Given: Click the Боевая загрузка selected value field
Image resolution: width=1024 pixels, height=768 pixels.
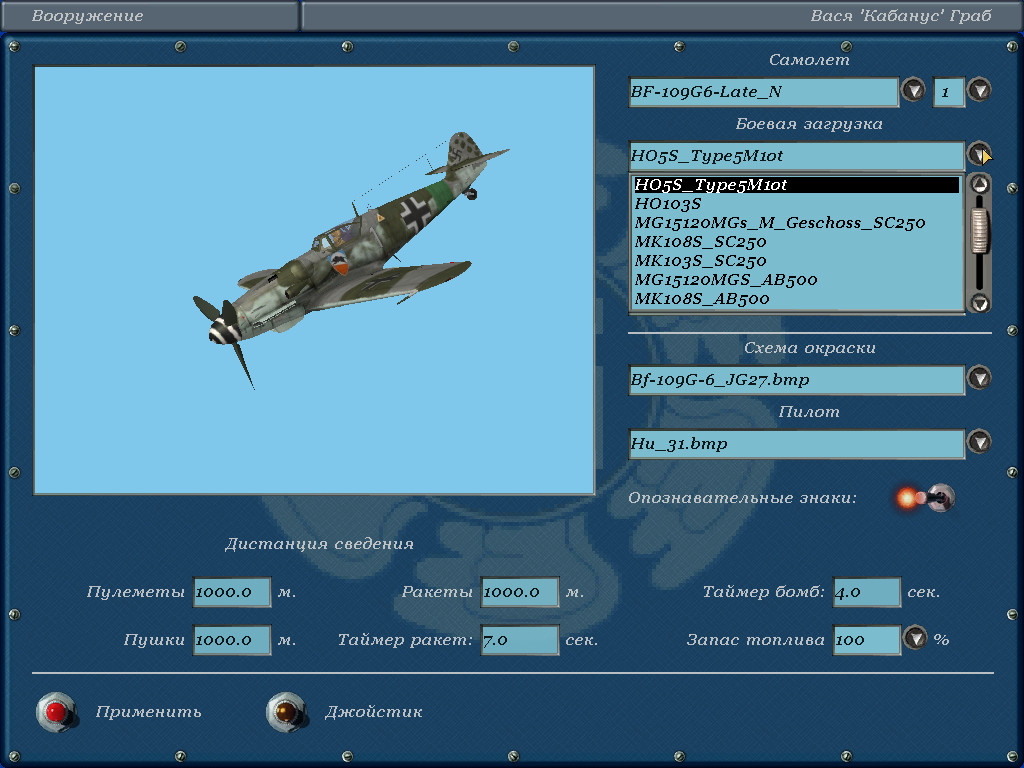Looking at the screenshot, I should (797, 156).
